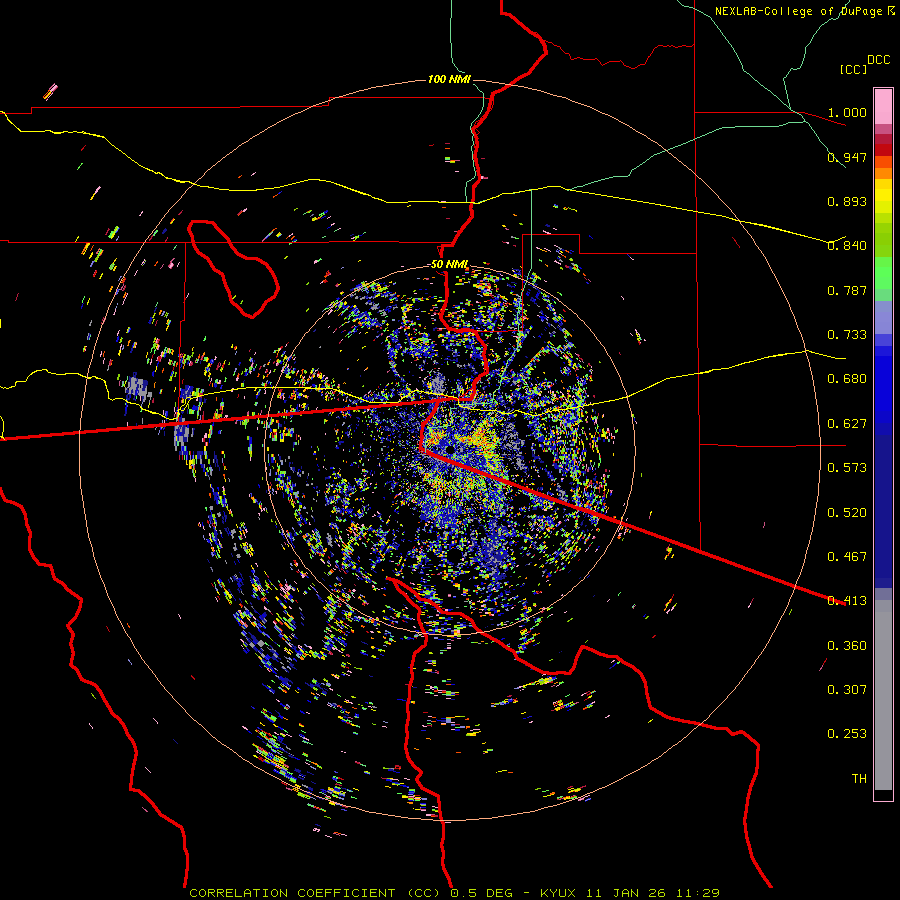900x900 pixels.
Task: Pick the pink swatch atop the color bar
Action: click(x=883, y=106)
